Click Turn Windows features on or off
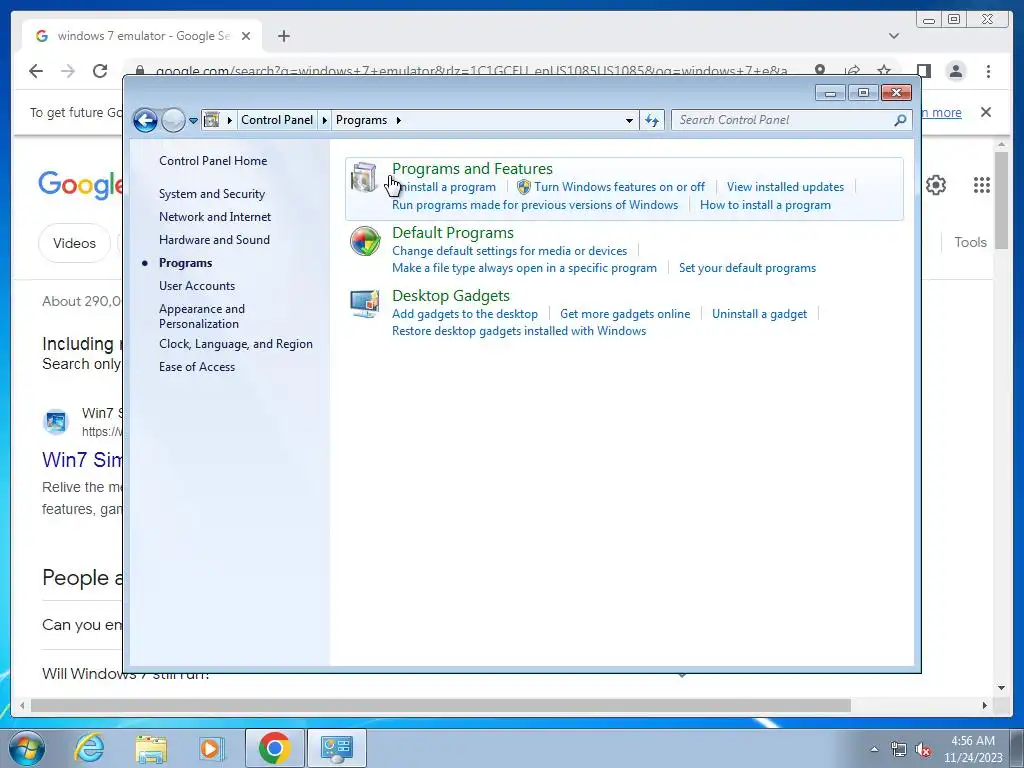Viewport: 1024px width, 768px height. pyautogui.click(x=619, y=187)
